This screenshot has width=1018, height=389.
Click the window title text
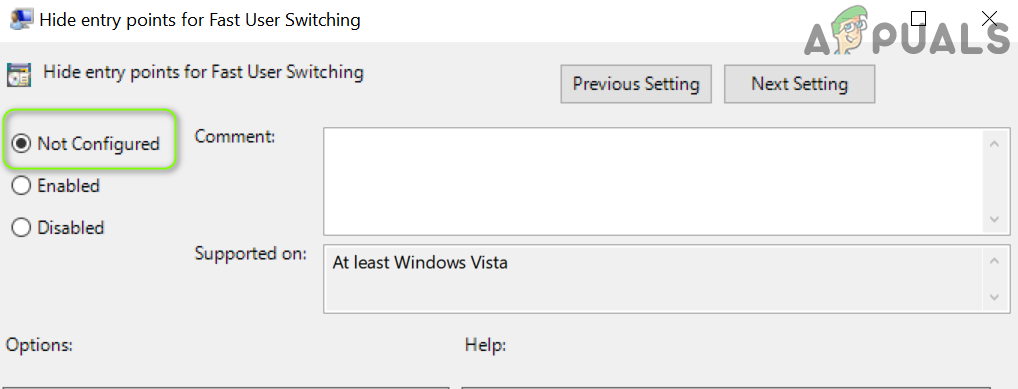pyautogui.click(x=200, y=19)
